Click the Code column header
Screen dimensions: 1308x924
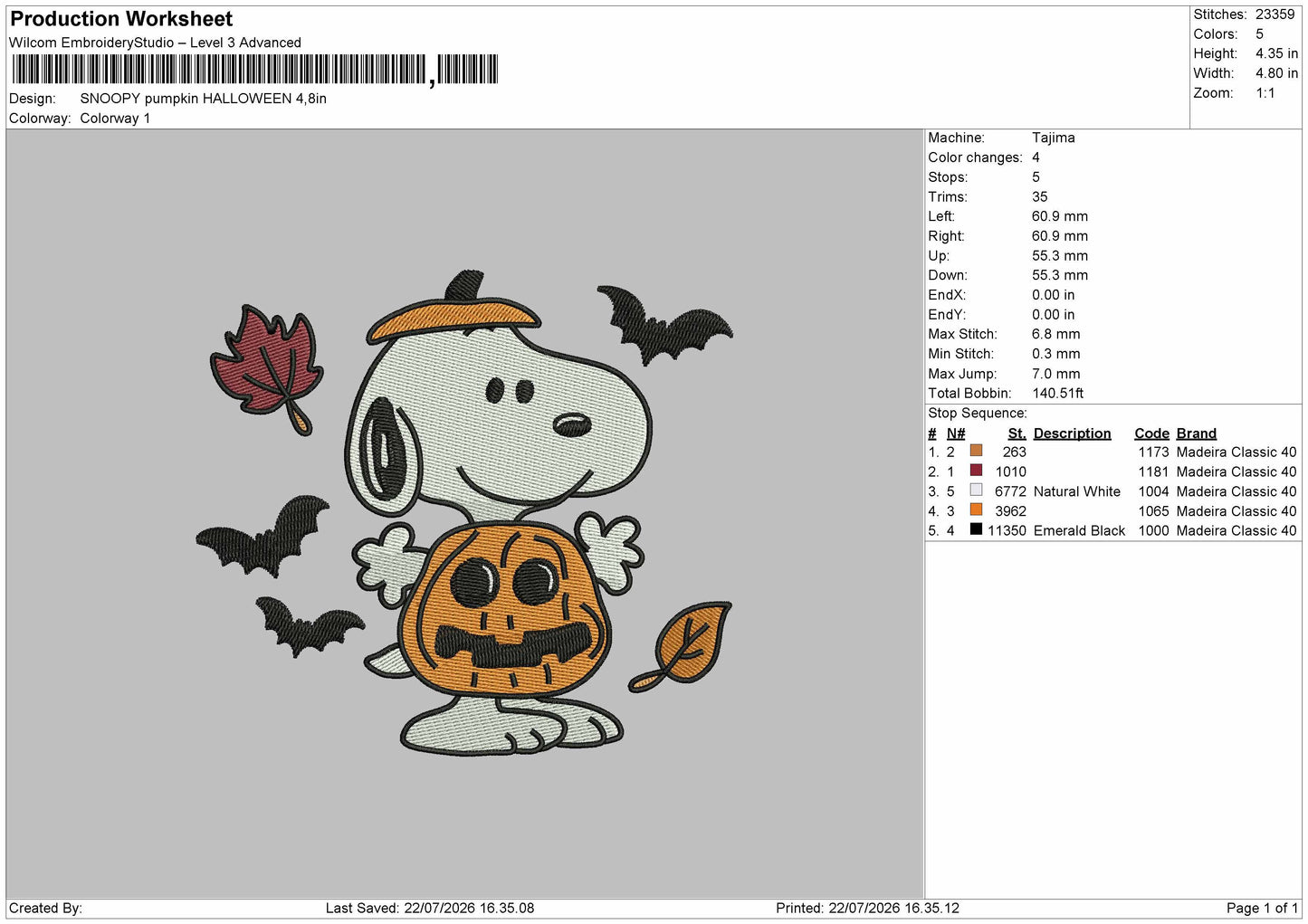[x=1151, y=433]
